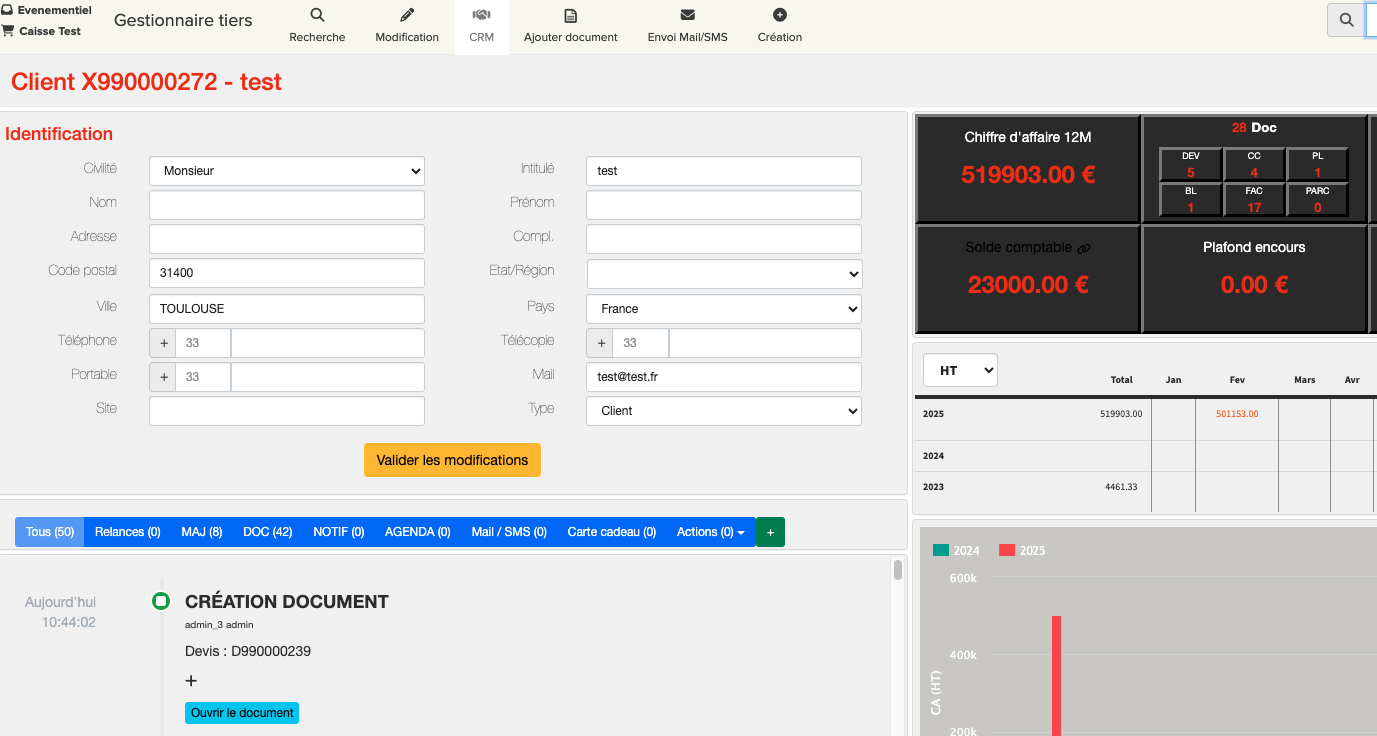1377x736 pixels.
Task: Click the link icon beside Solde comptable
Action: point(1084,248)
